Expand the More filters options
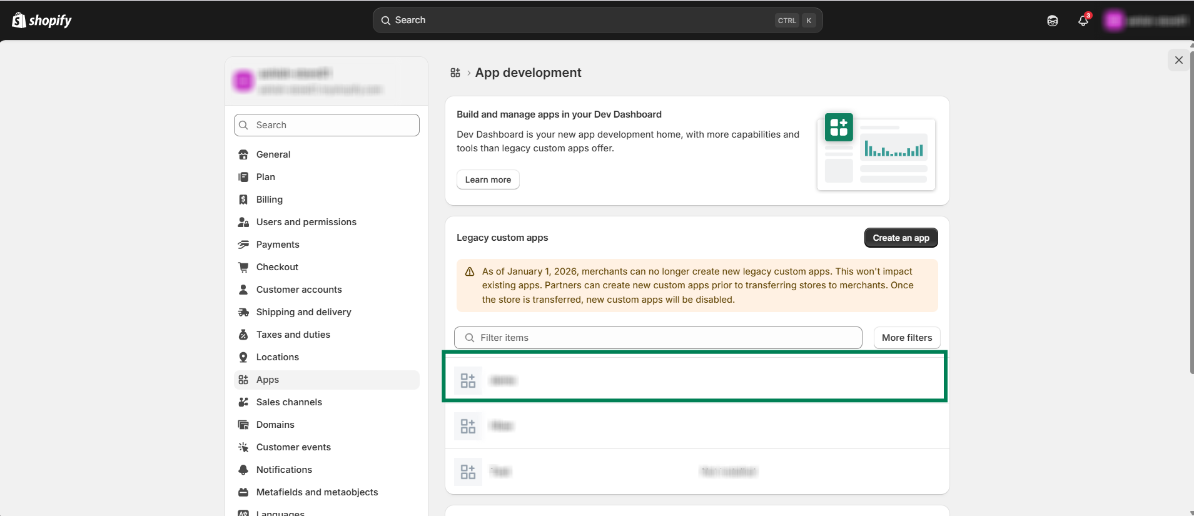Image resolution: width=1194 pixels, height=516 pixels. click(906, 338)
